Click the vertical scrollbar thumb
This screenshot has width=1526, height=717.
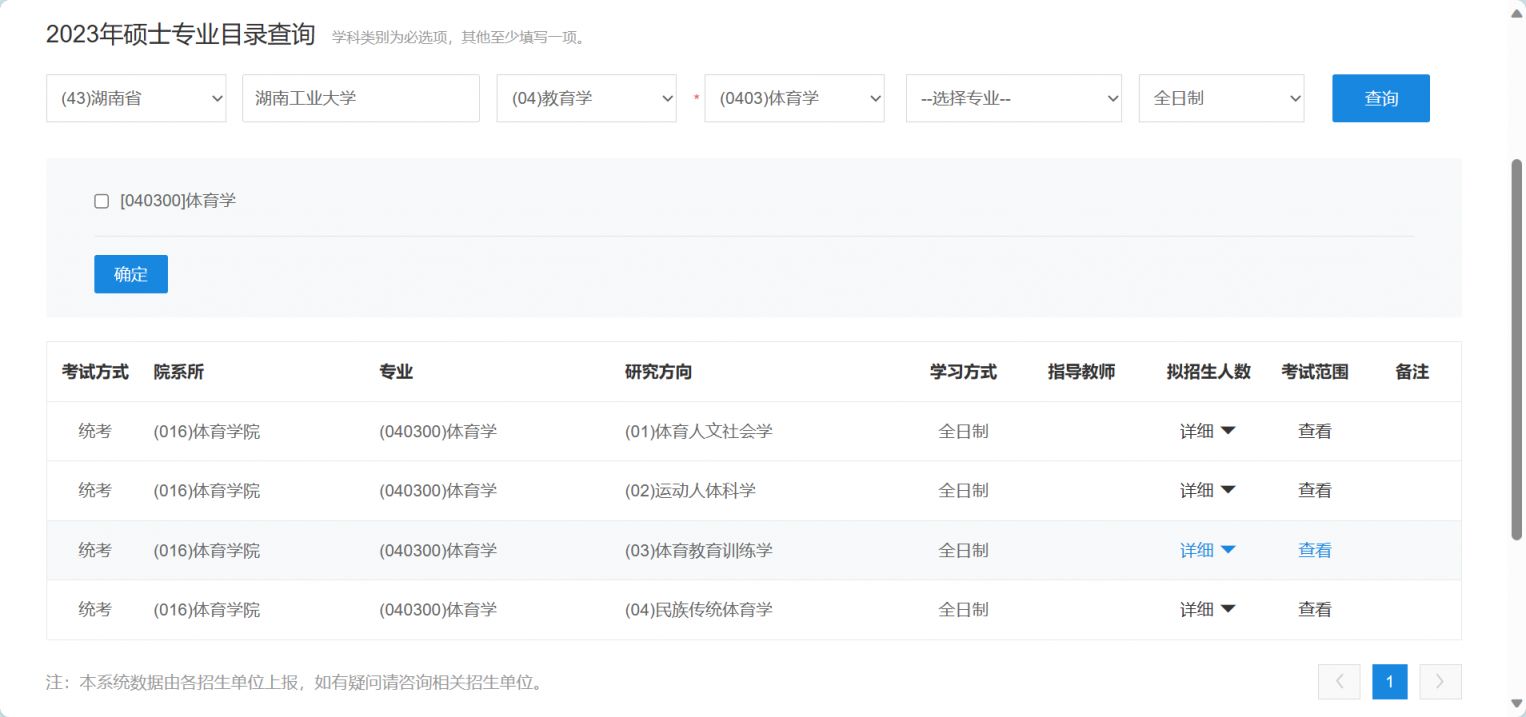point(1517,350)
